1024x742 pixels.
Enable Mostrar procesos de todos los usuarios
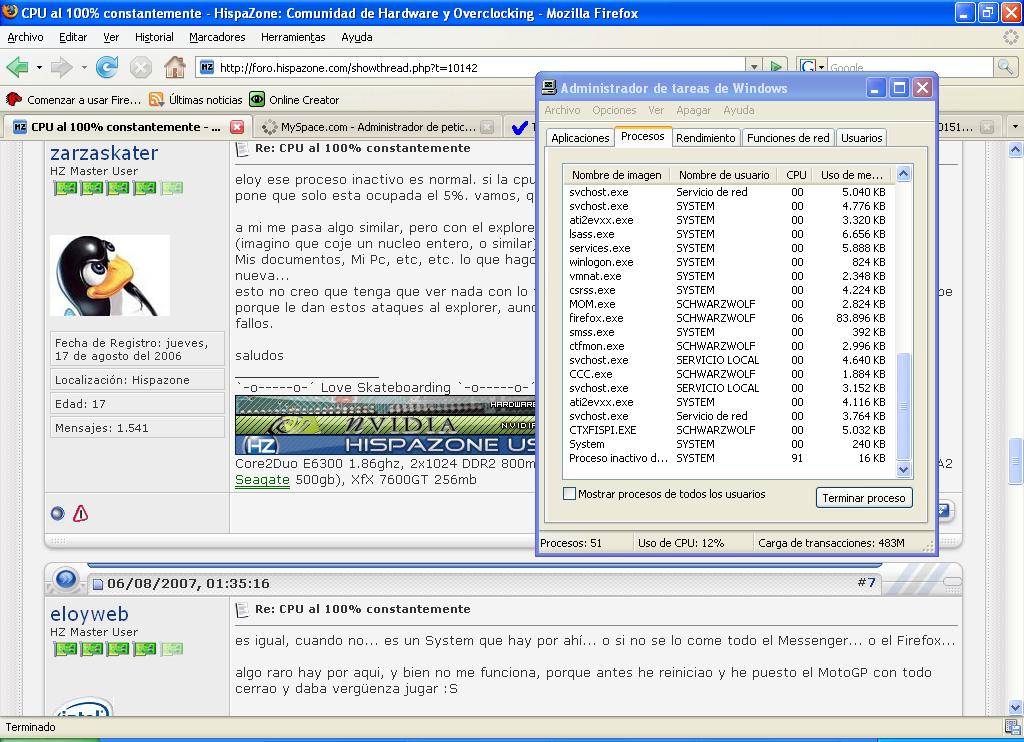click(x=570, y=494)
